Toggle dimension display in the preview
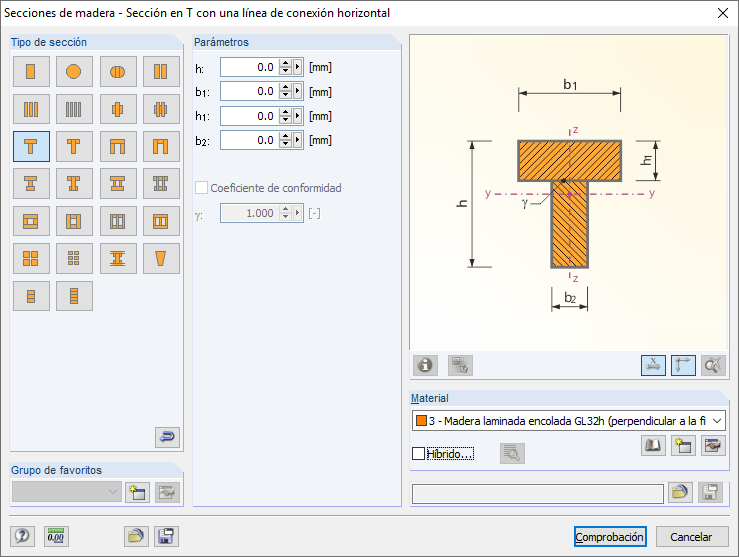The height and width of the screenshot is (557, 739). pyautogui.click(x=653, y=365)
